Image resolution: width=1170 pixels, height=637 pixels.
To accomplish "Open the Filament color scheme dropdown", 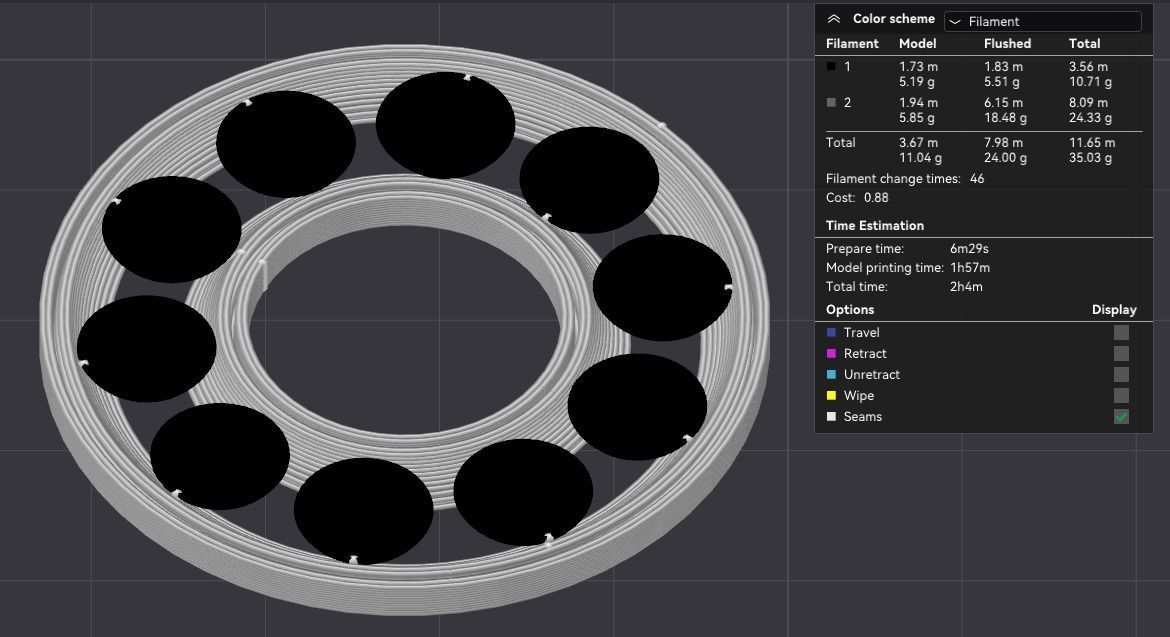I will 1042,22.
